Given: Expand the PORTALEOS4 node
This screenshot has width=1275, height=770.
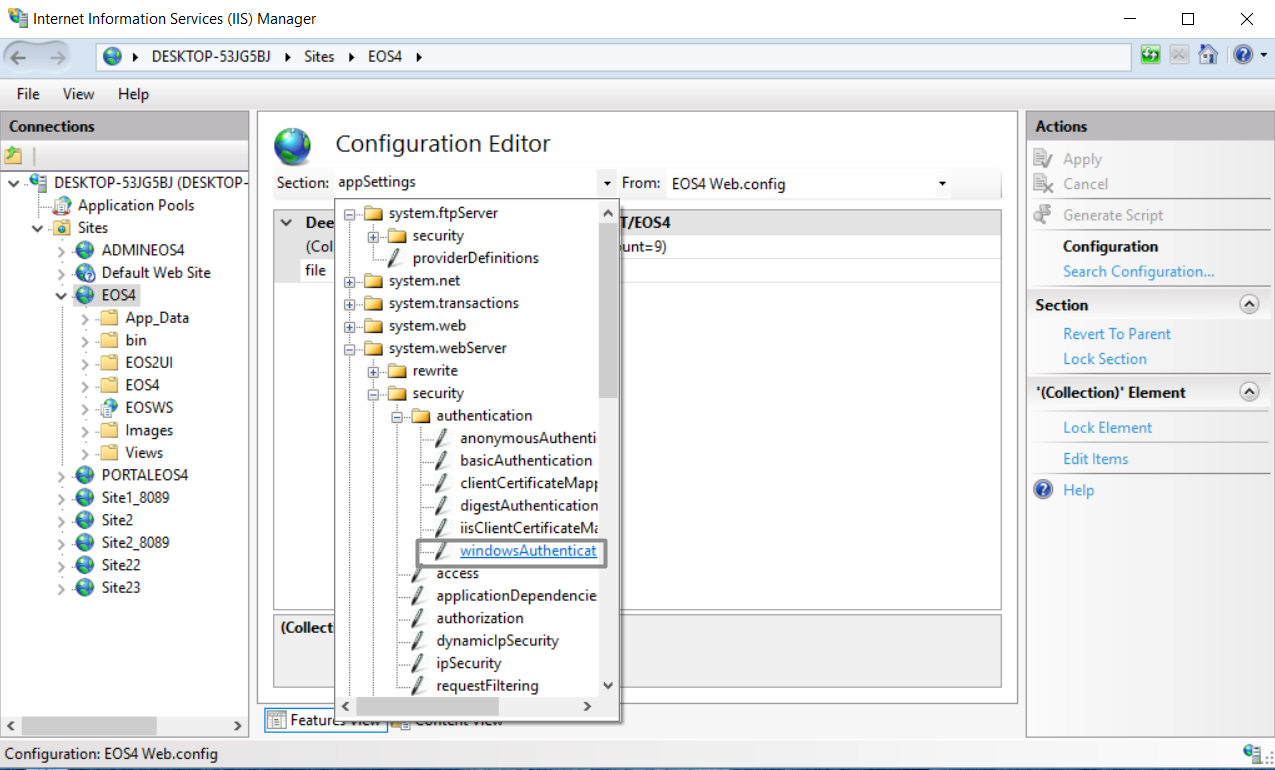Looking at the screenshot, I should click(61, 475).
